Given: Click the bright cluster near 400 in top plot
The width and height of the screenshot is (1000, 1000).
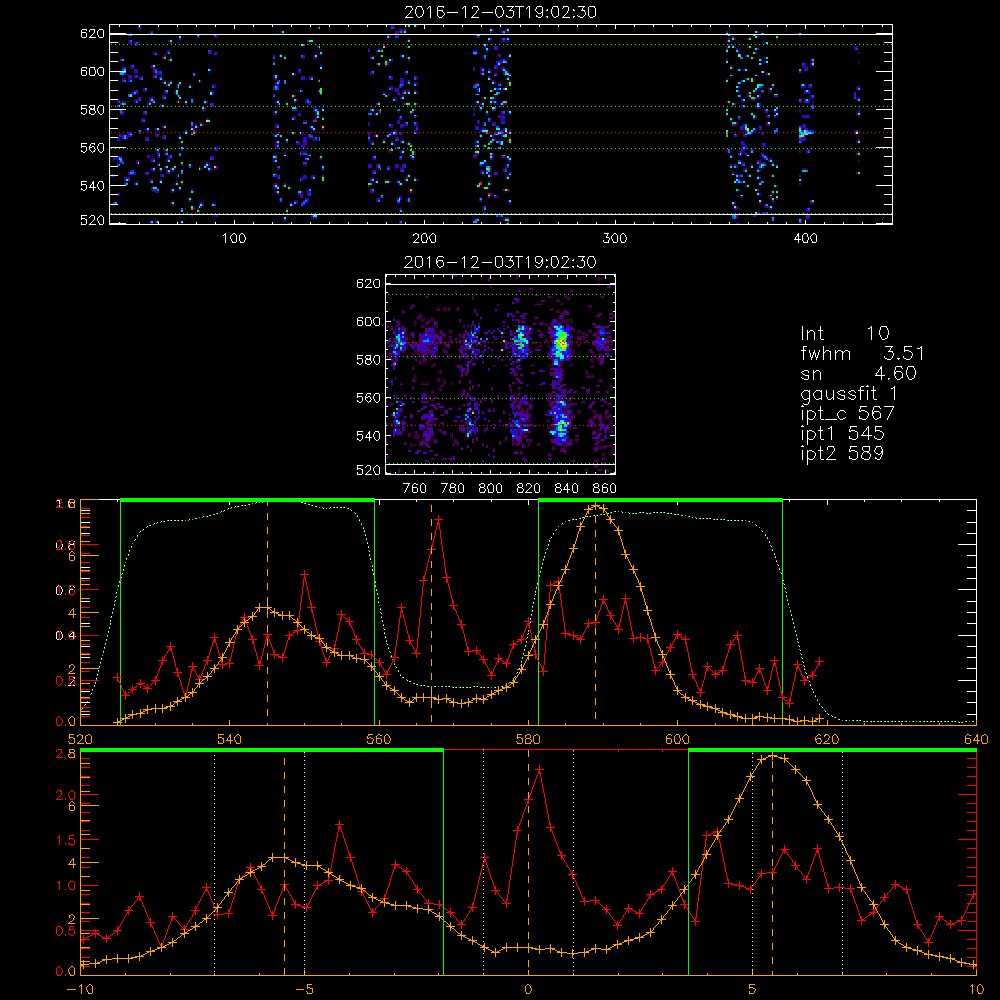Looking at the screenshot, I should click(805, 133).
